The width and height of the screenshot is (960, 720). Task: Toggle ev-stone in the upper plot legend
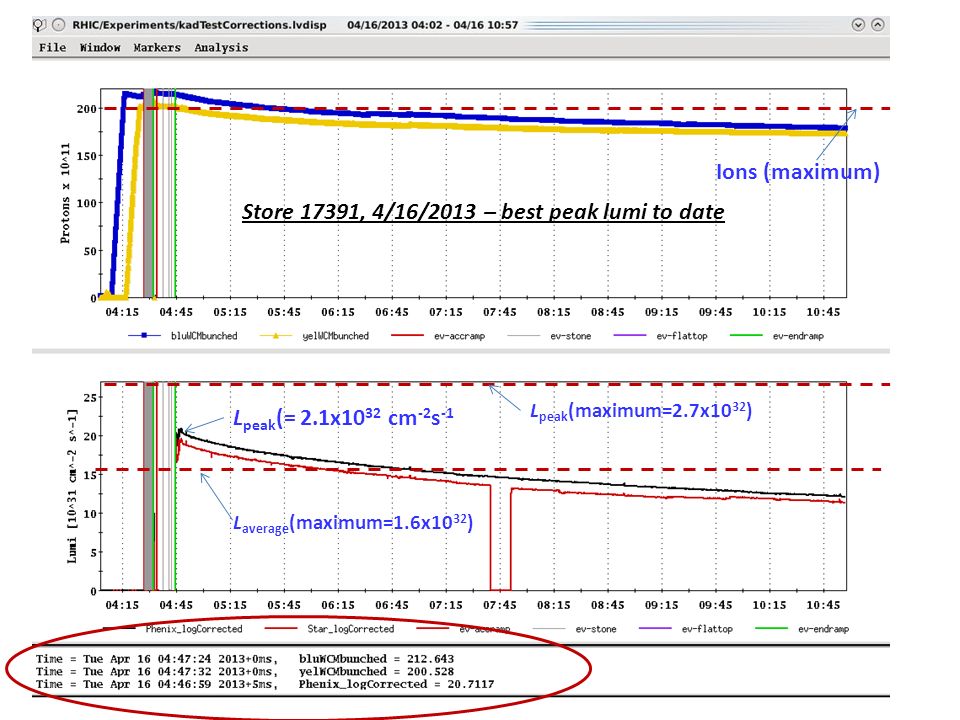click(550, 336)
